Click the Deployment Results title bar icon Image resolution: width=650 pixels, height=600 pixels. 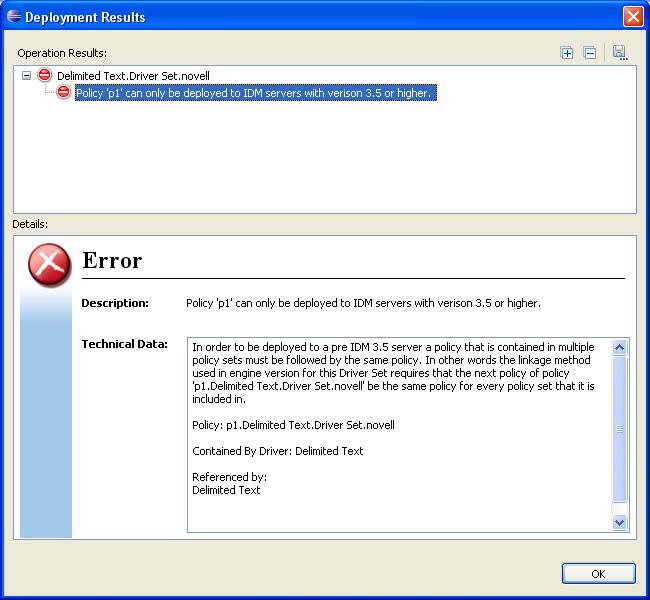[14, 17]
